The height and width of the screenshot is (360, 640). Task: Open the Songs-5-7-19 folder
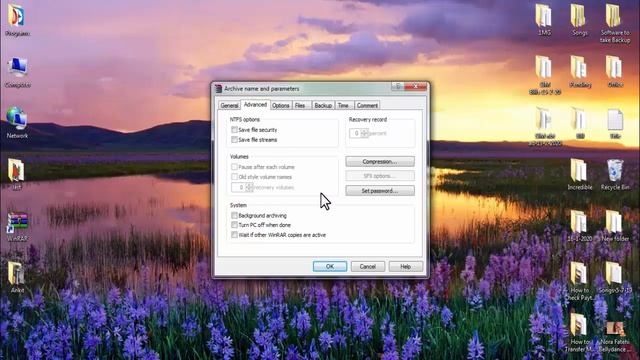click(615, 278)
